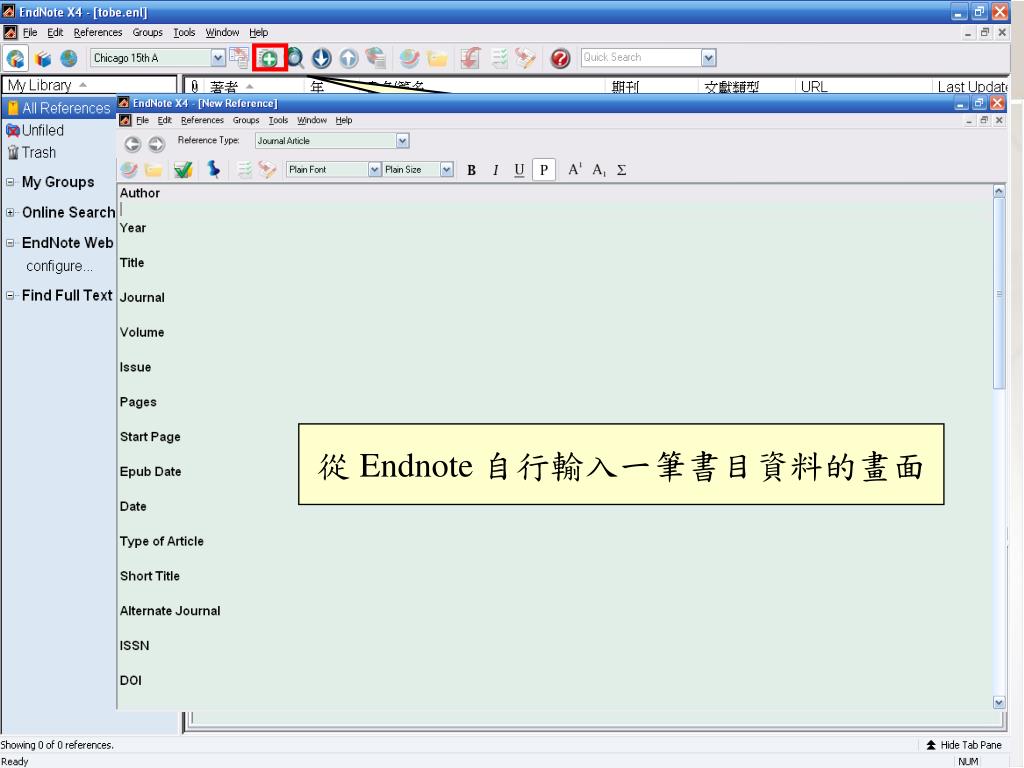This screenshot has height=768, width=1024.
Task: Sort by My Library header
Action: [89, 86]
